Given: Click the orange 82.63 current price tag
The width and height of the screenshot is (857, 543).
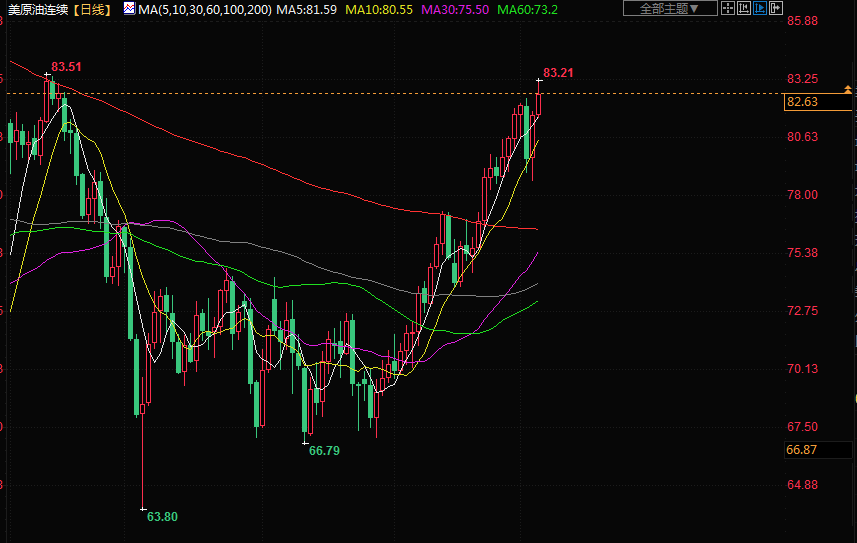Looking at the screenshot, I should 803,102.
